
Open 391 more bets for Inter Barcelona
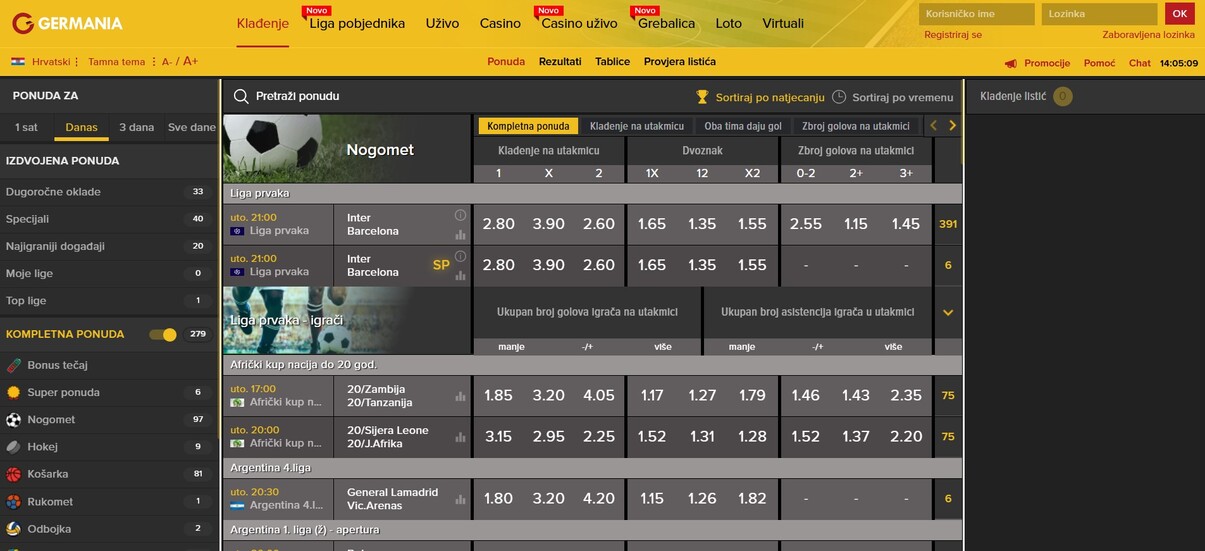pyautogui.click(x=948, y=224)
